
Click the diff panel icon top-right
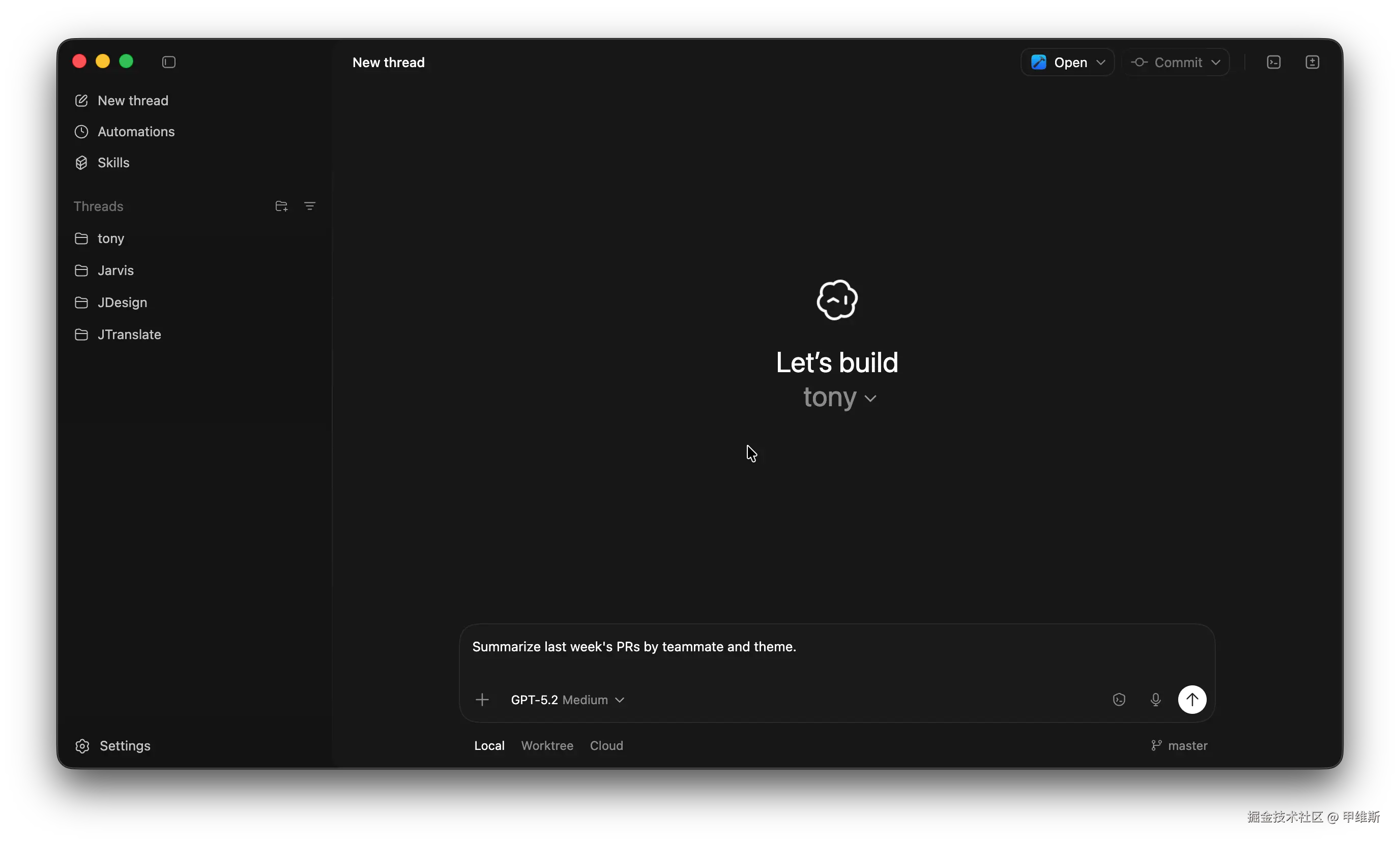point(1312,62)
